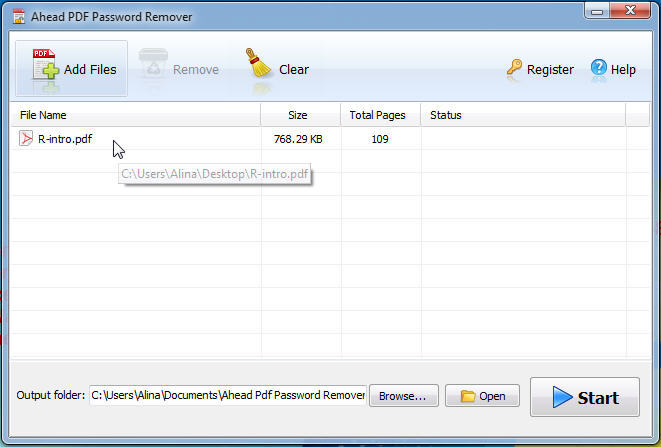Screen dimensions: 661x447
Task: Click the 109 total pages cell
Action: point(380,139)
